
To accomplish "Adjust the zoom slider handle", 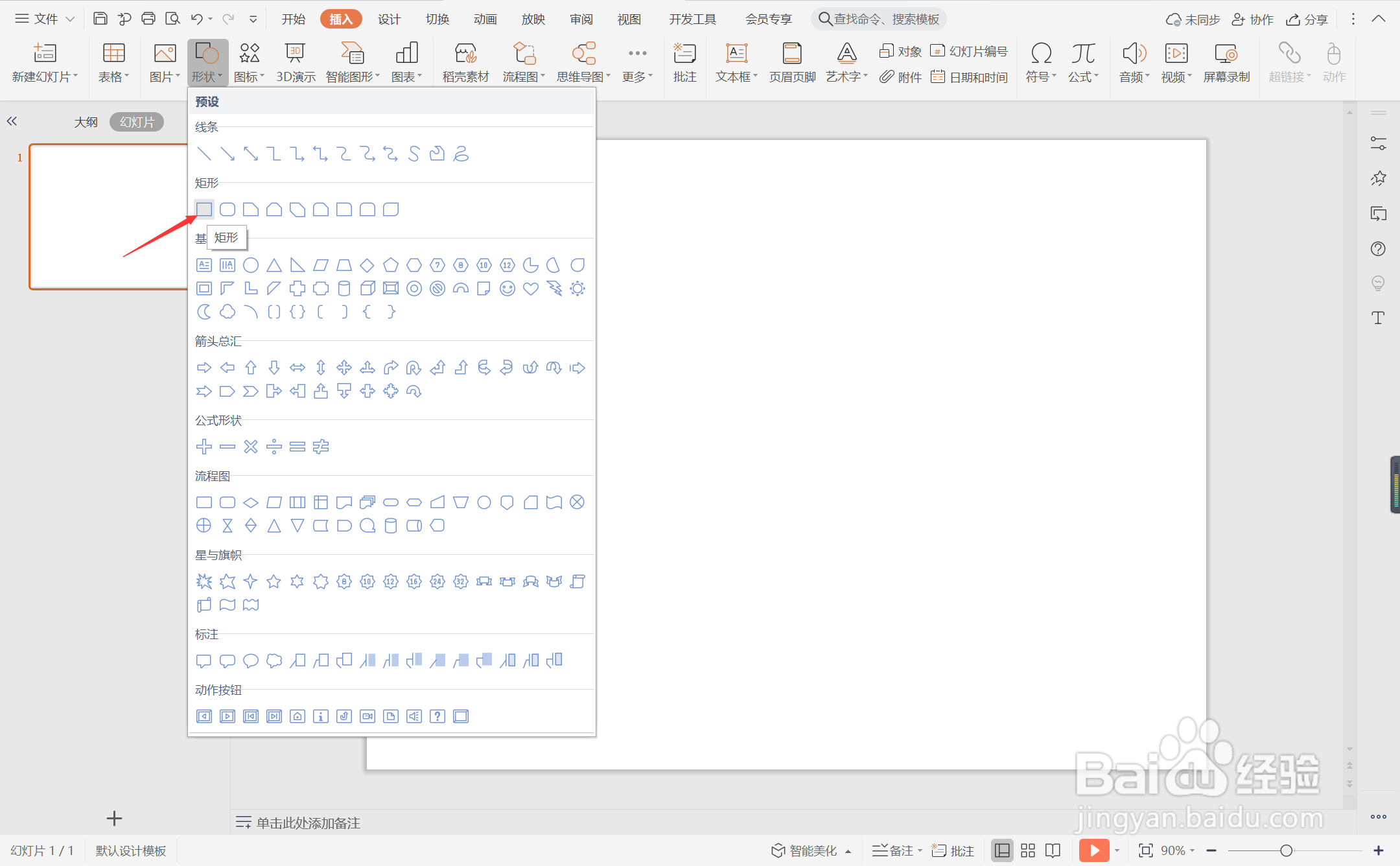I will point(1286,850).
